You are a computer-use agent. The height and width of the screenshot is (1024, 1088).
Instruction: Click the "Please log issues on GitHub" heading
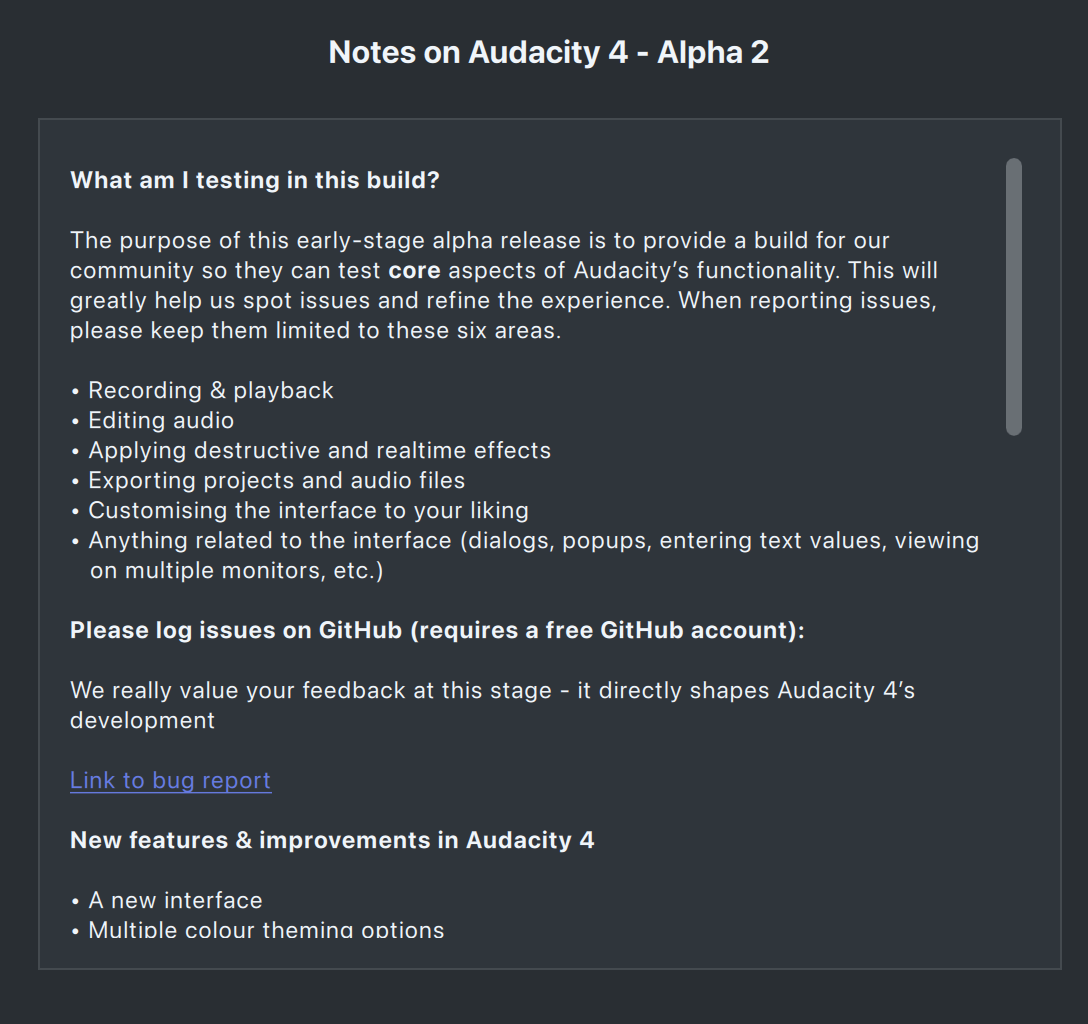[437, 631]
